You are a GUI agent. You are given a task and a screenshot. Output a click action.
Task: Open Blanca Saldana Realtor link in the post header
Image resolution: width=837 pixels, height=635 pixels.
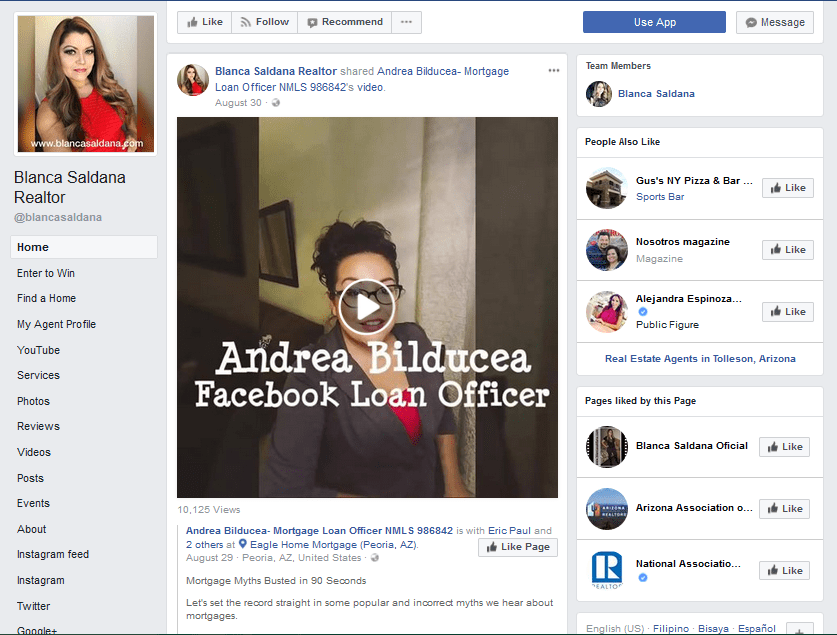pos(275,71)
